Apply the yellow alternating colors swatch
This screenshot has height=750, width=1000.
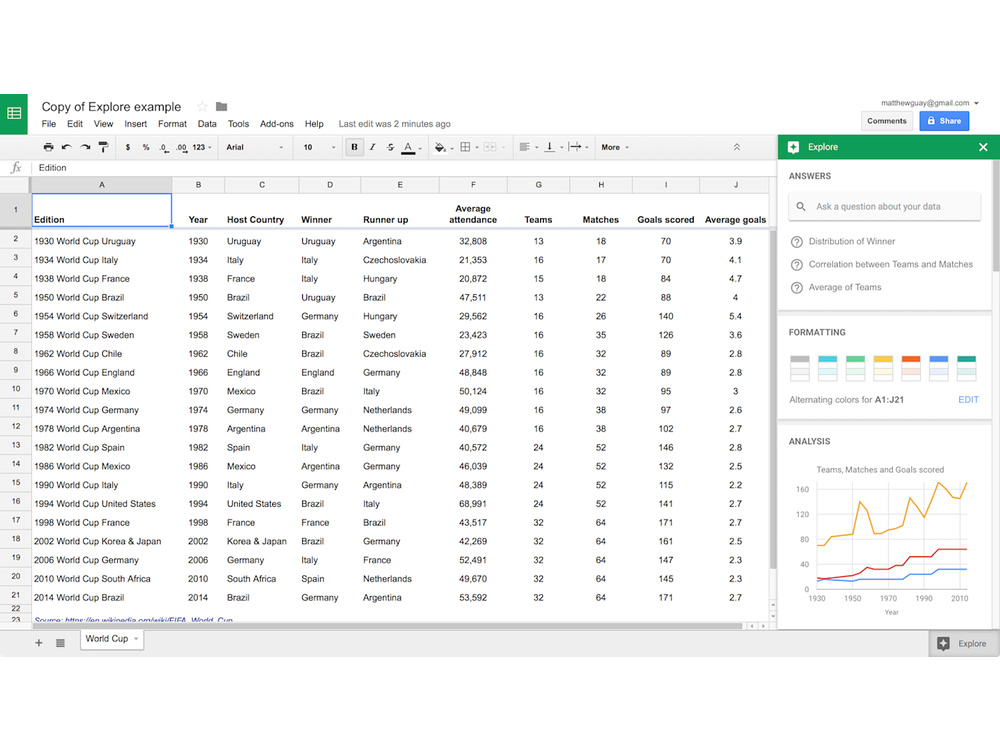point(883,369)
